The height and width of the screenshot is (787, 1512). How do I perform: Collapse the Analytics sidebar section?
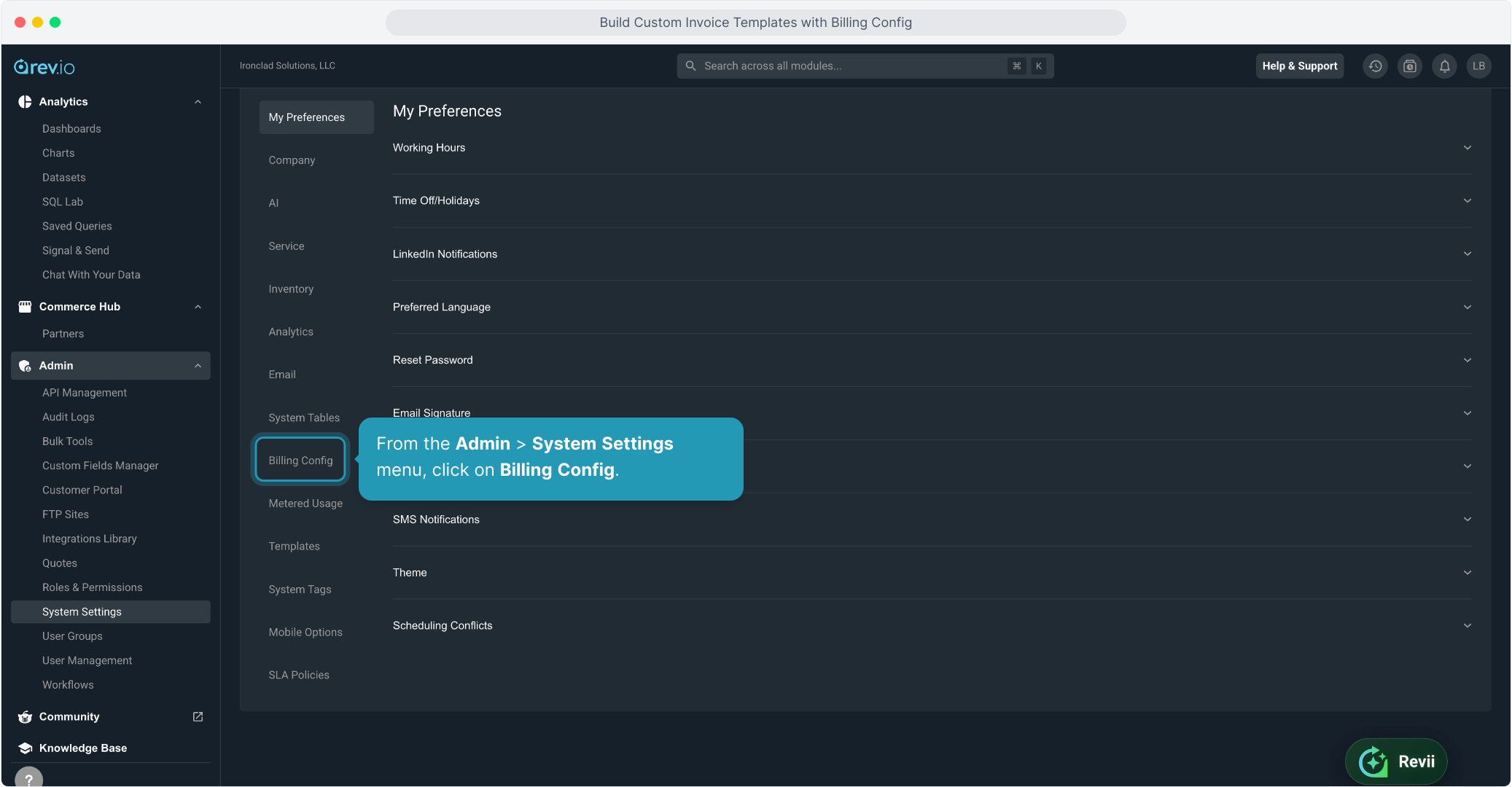tap(198, 102)
